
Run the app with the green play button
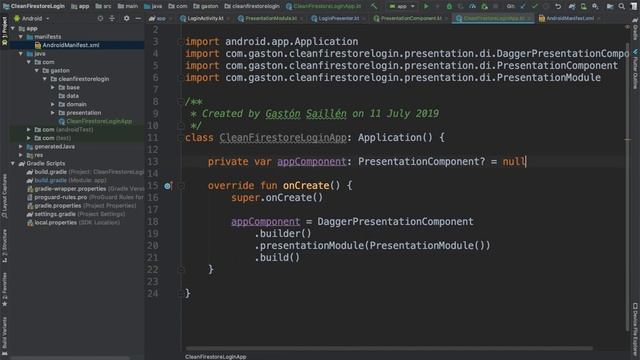tap(426, 6)
